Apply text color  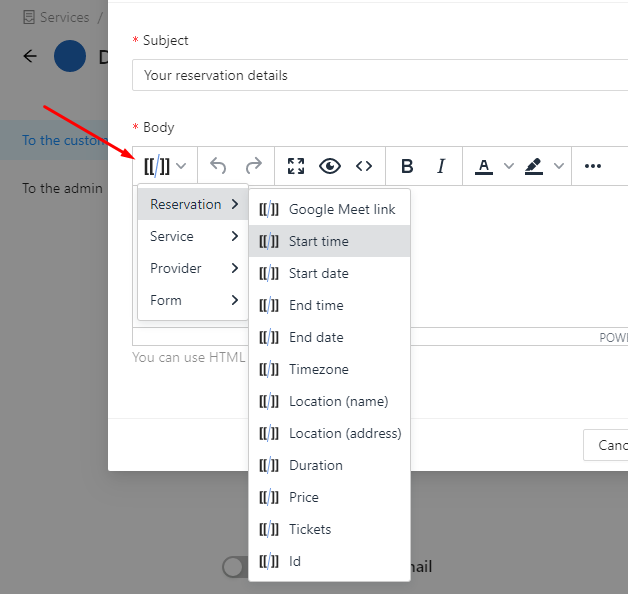(484, 166)
